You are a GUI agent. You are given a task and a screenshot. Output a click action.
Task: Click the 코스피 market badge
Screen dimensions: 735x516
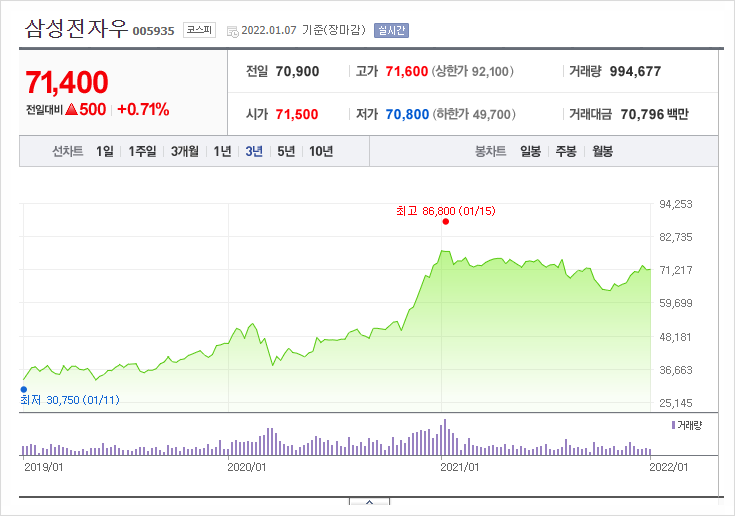tap(199, 30)
